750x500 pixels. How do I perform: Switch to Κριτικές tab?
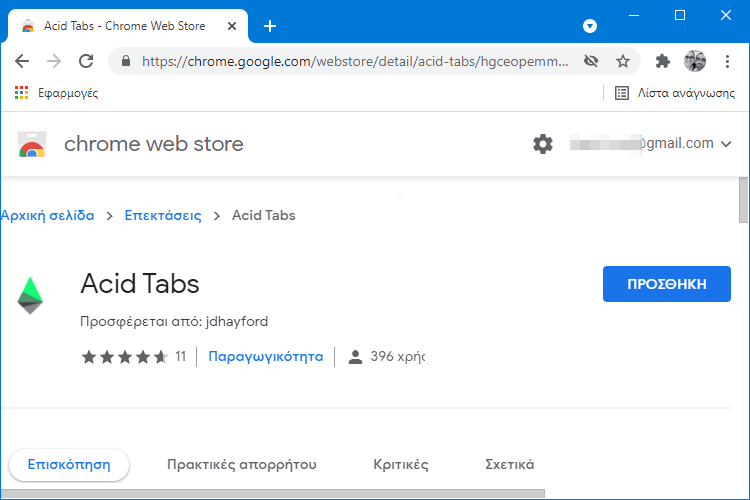click(401, 465)
